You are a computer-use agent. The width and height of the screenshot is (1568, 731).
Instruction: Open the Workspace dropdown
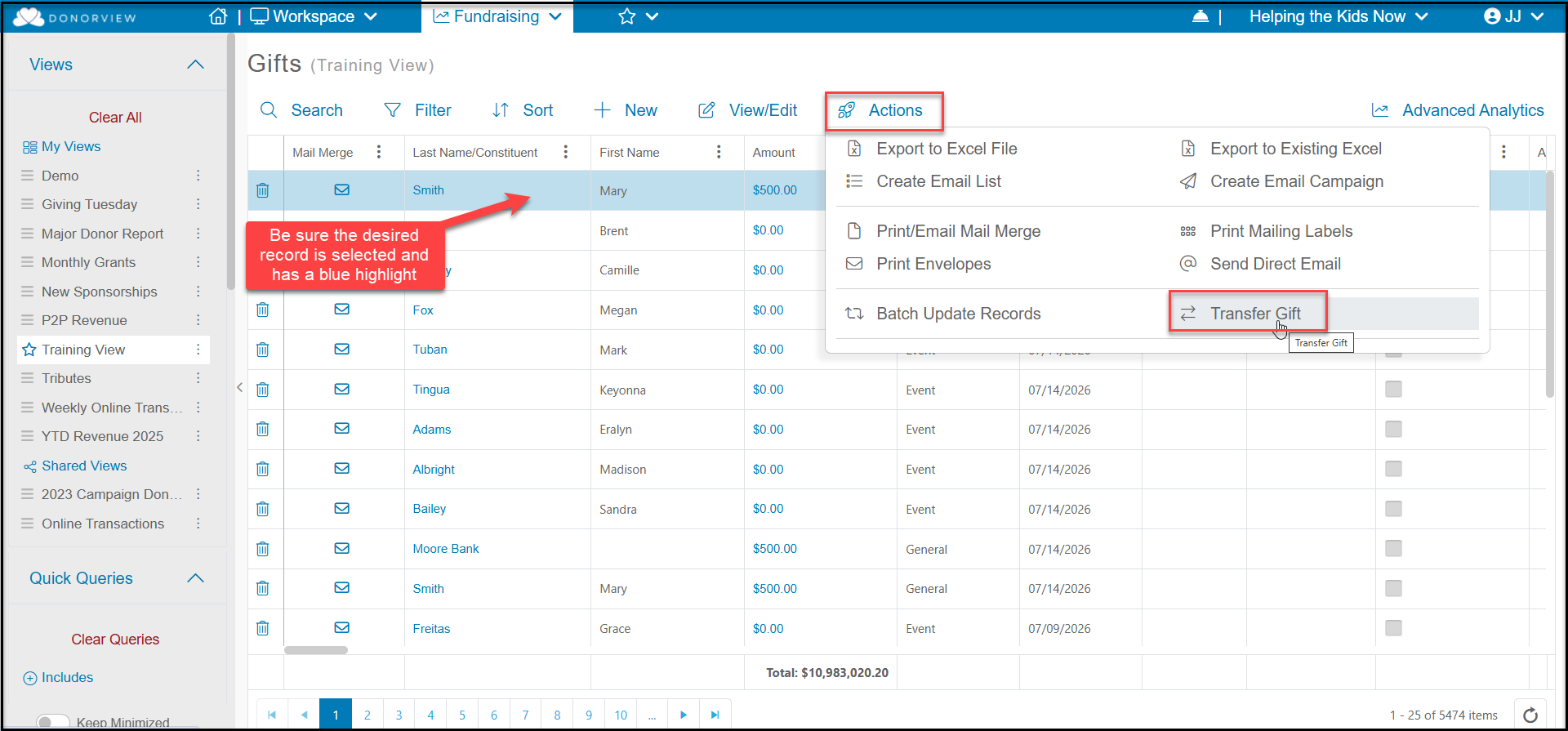[x=314, y=16]
